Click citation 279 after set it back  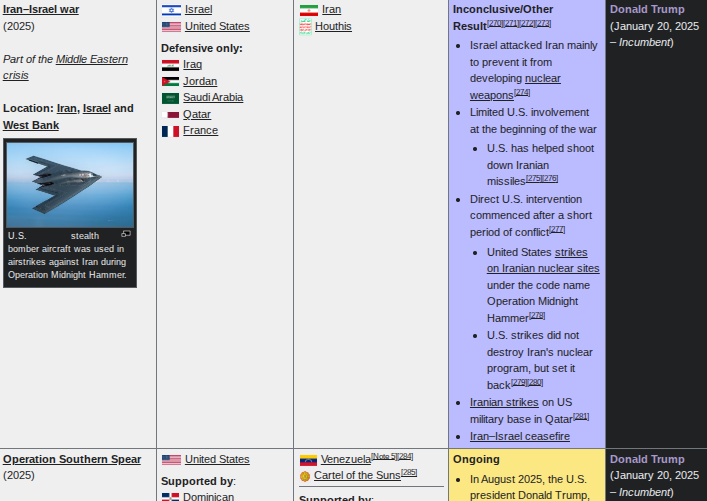519,382
